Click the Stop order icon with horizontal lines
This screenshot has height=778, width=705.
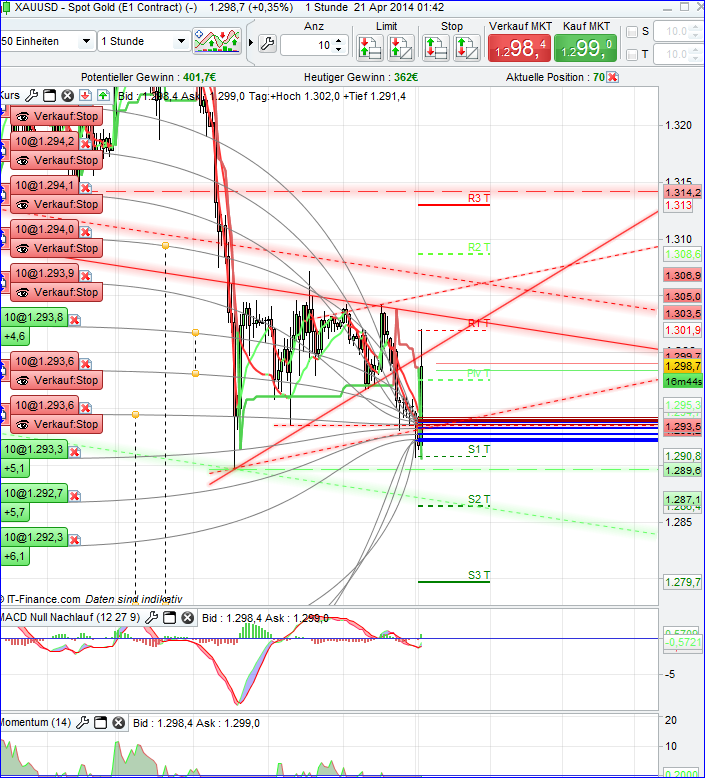436,48
